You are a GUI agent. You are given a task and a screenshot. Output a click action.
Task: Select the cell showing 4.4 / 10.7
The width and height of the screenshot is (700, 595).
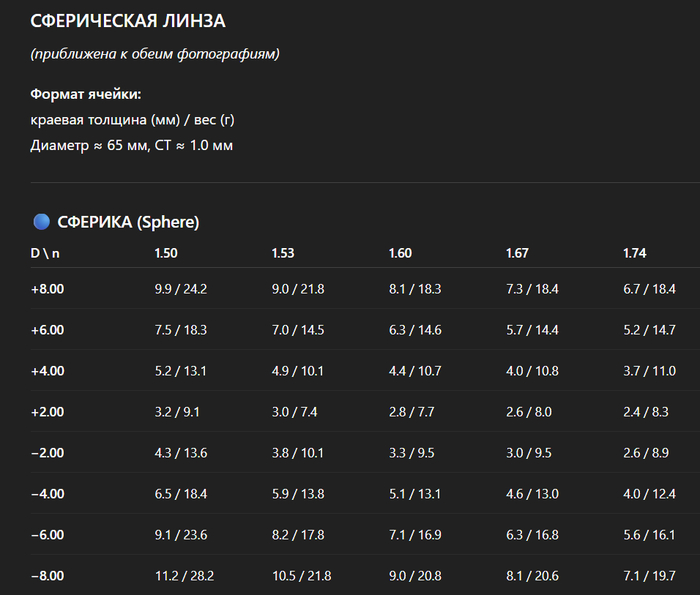click(415, 371)
